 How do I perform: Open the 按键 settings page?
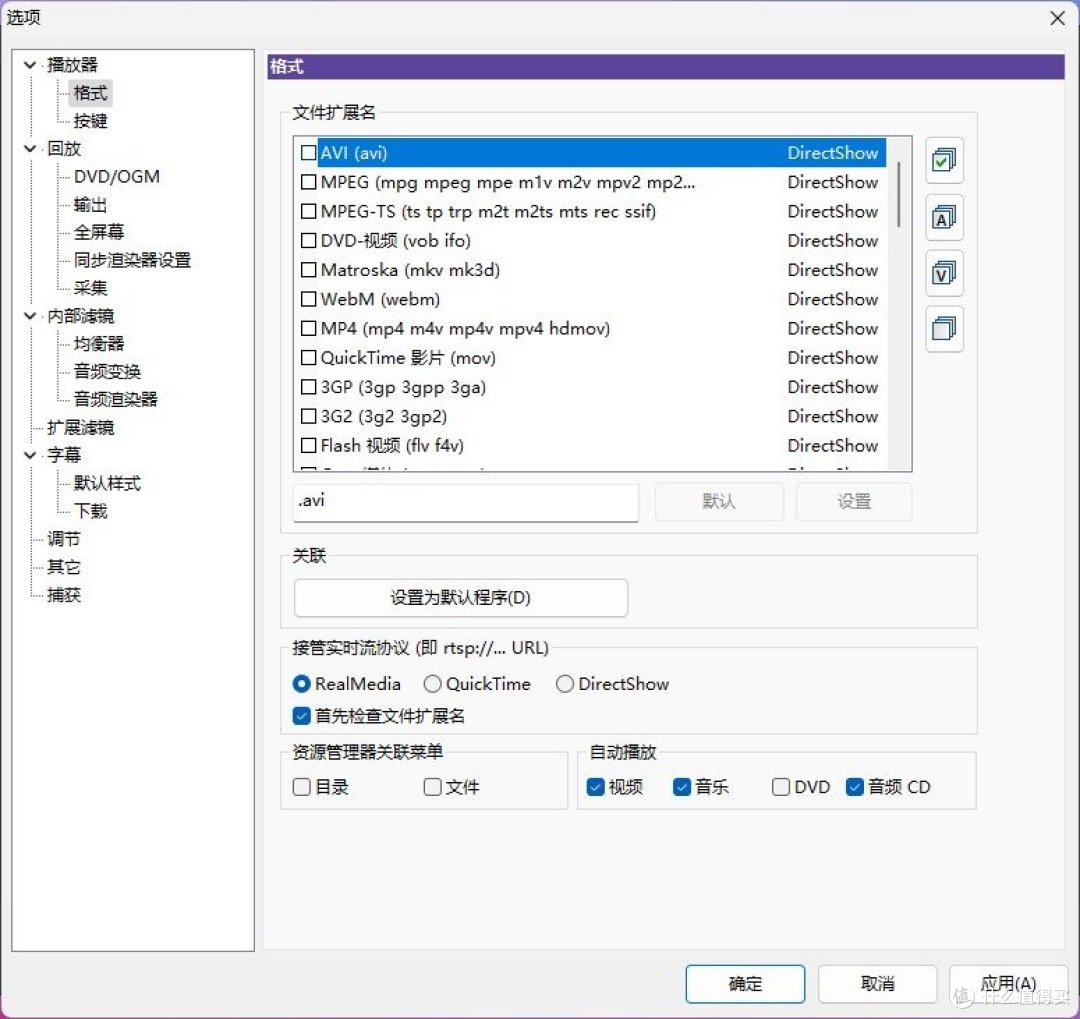tap(90, 121)
